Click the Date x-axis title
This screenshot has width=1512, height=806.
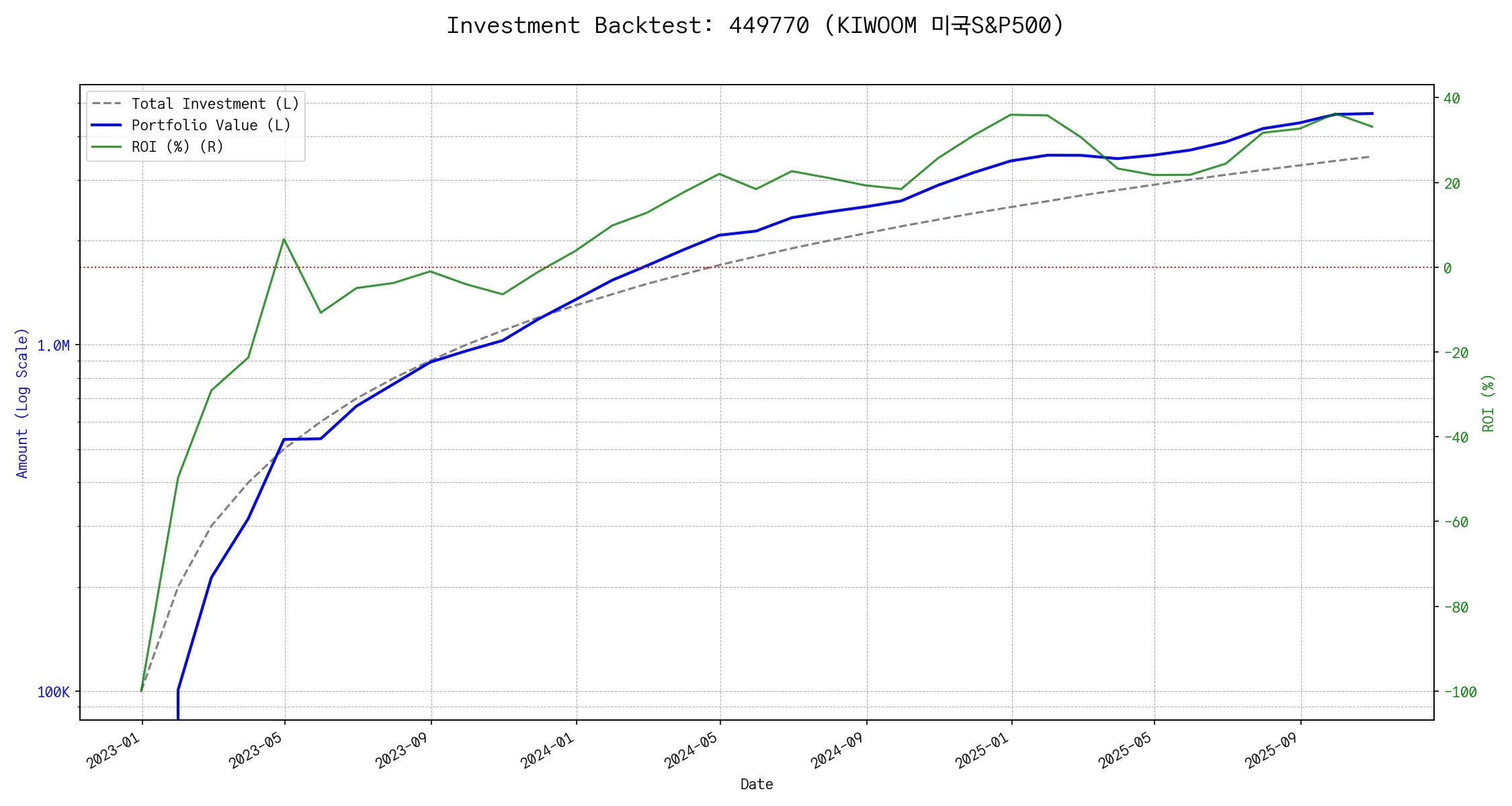[x=757, y=785]
